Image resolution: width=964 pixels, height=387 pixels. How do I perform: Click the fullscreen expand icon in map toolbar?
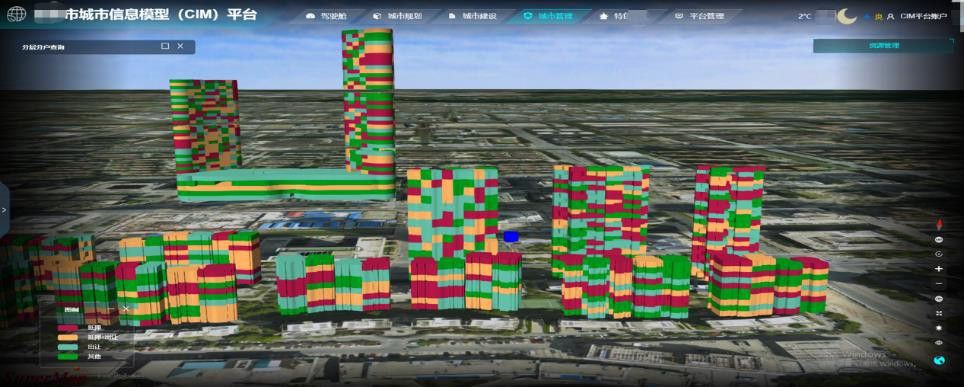(x=939, y=313)
